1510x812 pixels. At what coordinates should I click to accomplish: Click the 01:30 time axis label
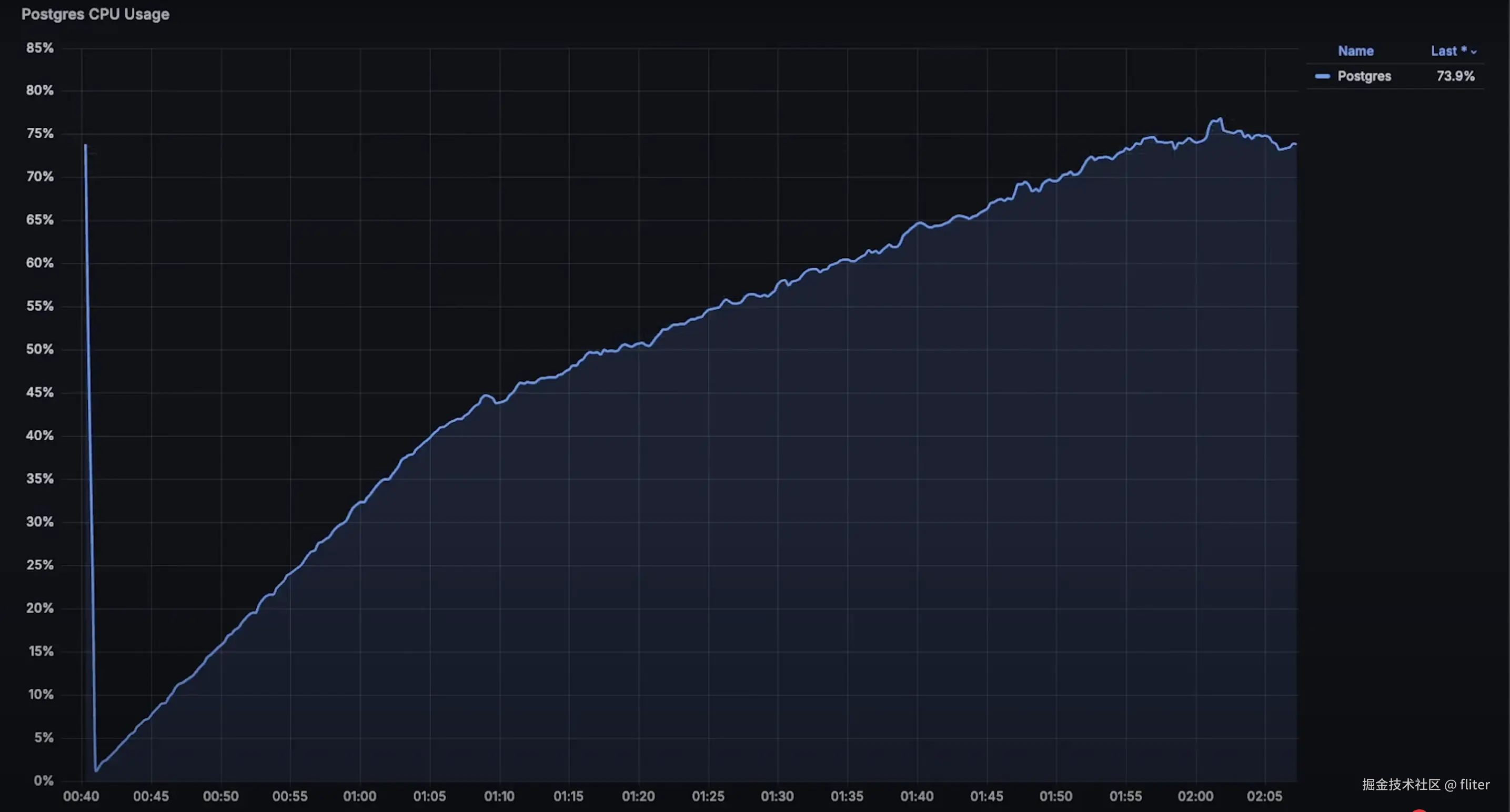click(x=777, y=796)
